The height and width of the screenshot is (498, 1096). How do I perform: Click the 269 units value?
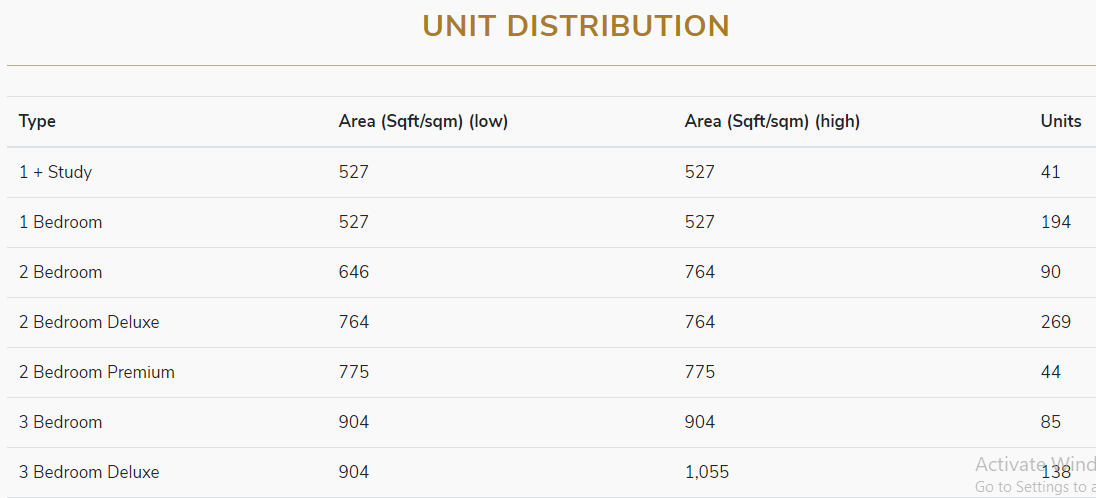(1055, 322)
